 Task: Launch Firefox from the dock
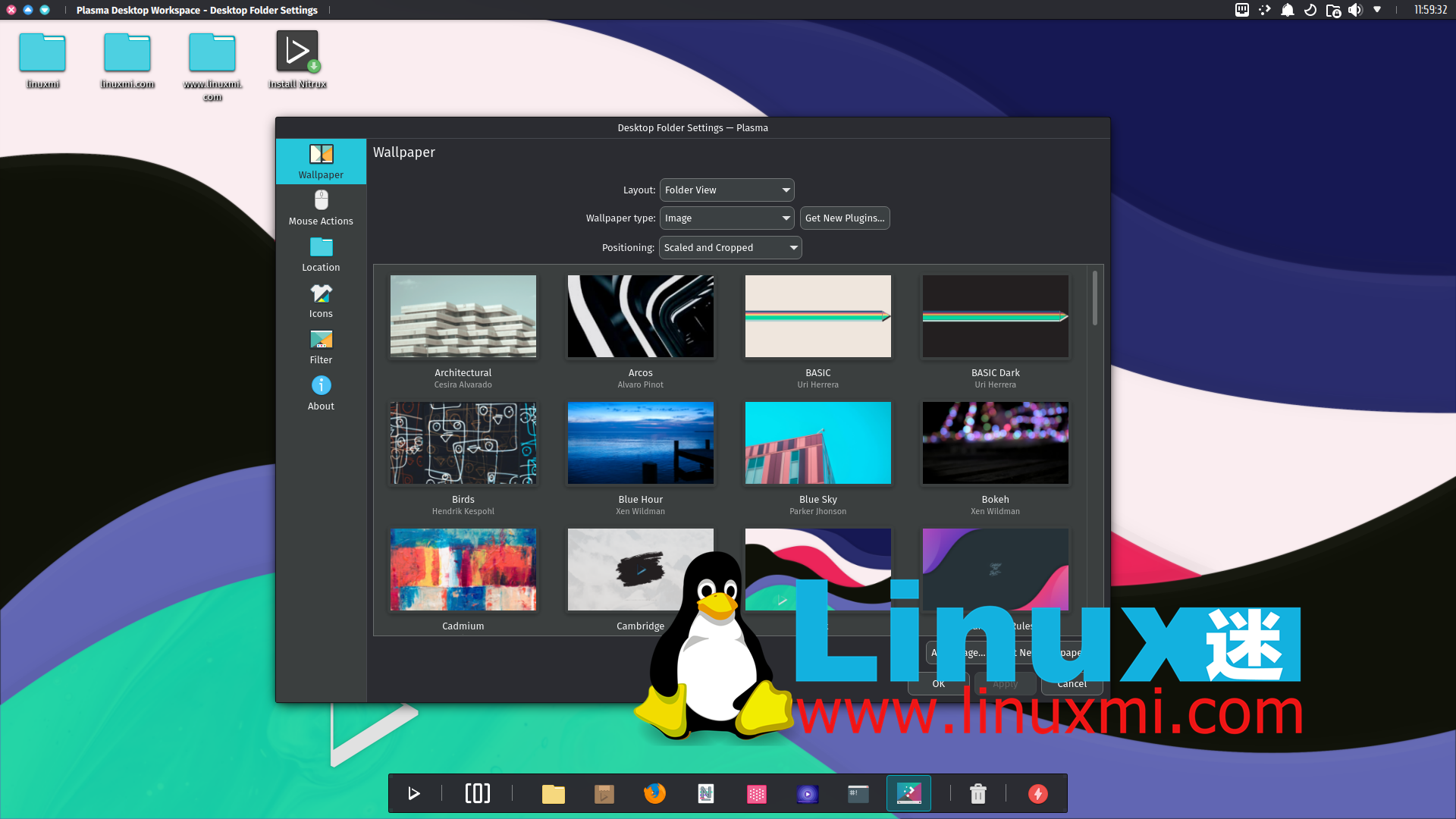(654, 793)
